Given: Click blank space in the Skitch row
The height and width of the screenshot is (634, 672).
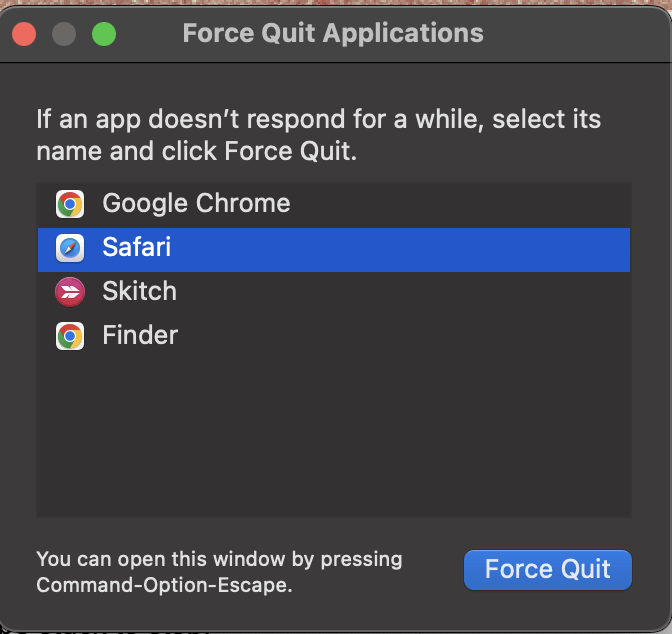Looking at the screenshot, I should click(403, 294).
